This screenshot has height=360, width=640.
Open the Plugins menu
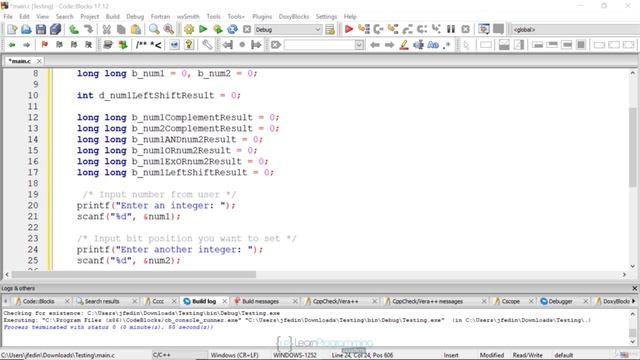click(x=262, y=16)
